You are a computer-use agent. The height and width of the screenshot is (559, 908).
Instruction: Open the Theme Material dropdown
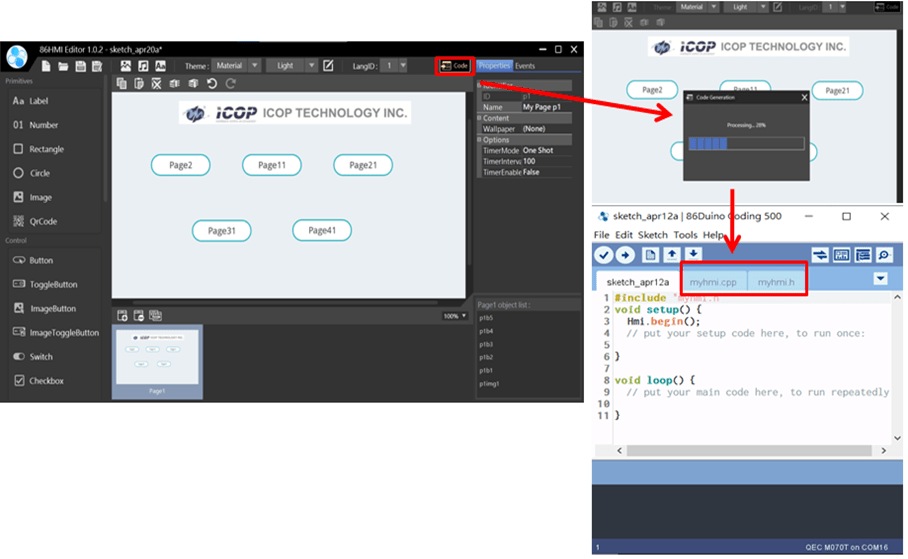pos(236,65)
